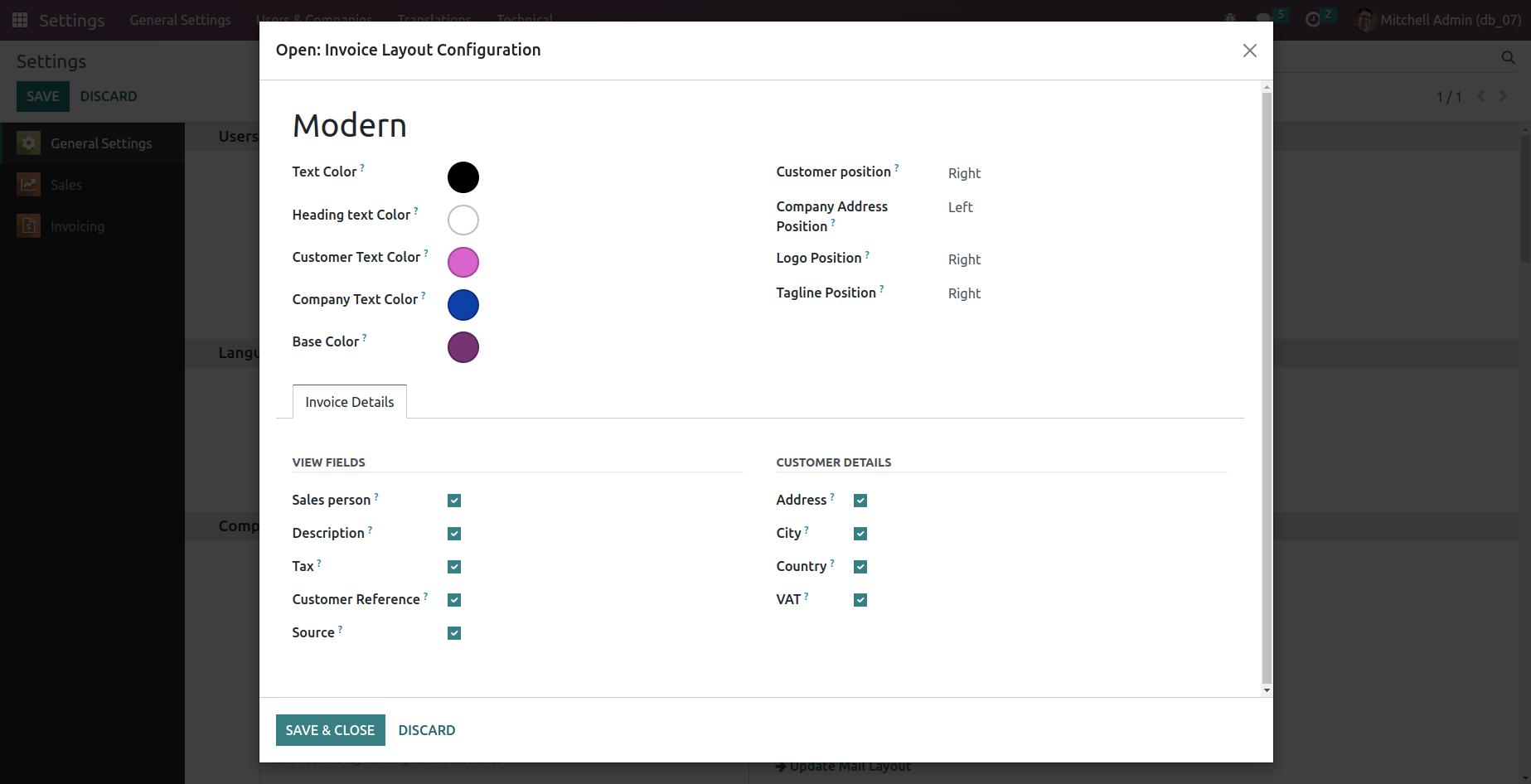
Task: Close the Invoice Layout Configuration dialog
Action: click(1249, 51)
